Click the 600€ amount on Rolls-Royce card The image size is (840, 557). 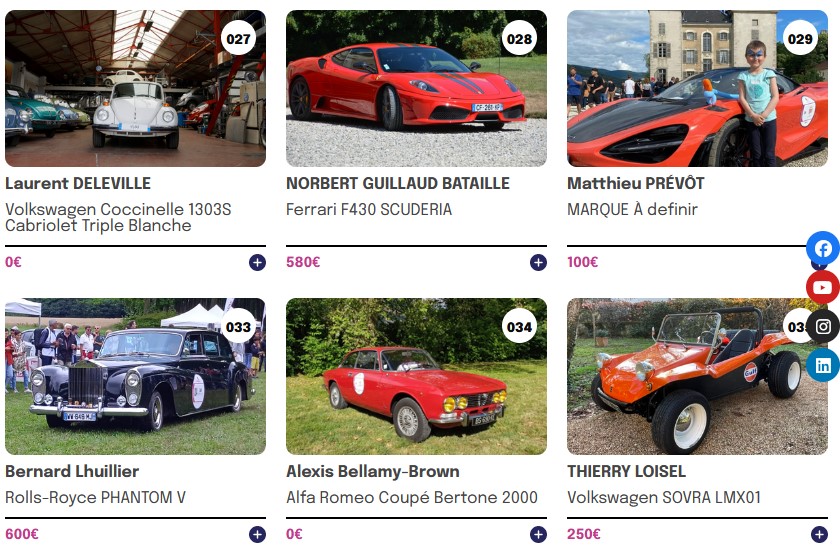click(x=22, y=534)
